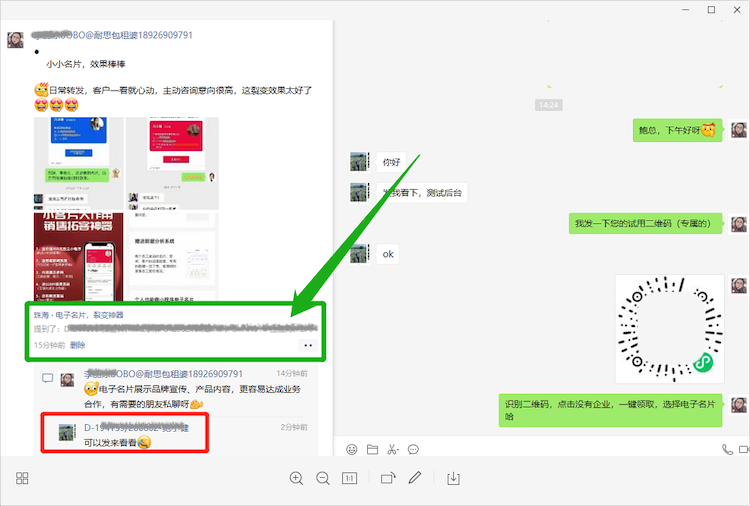750x506 pixels.
Task: Click sender avatar beside 鲍总，下午好呀
Action: pyautogui.click(x=739, y=130)
